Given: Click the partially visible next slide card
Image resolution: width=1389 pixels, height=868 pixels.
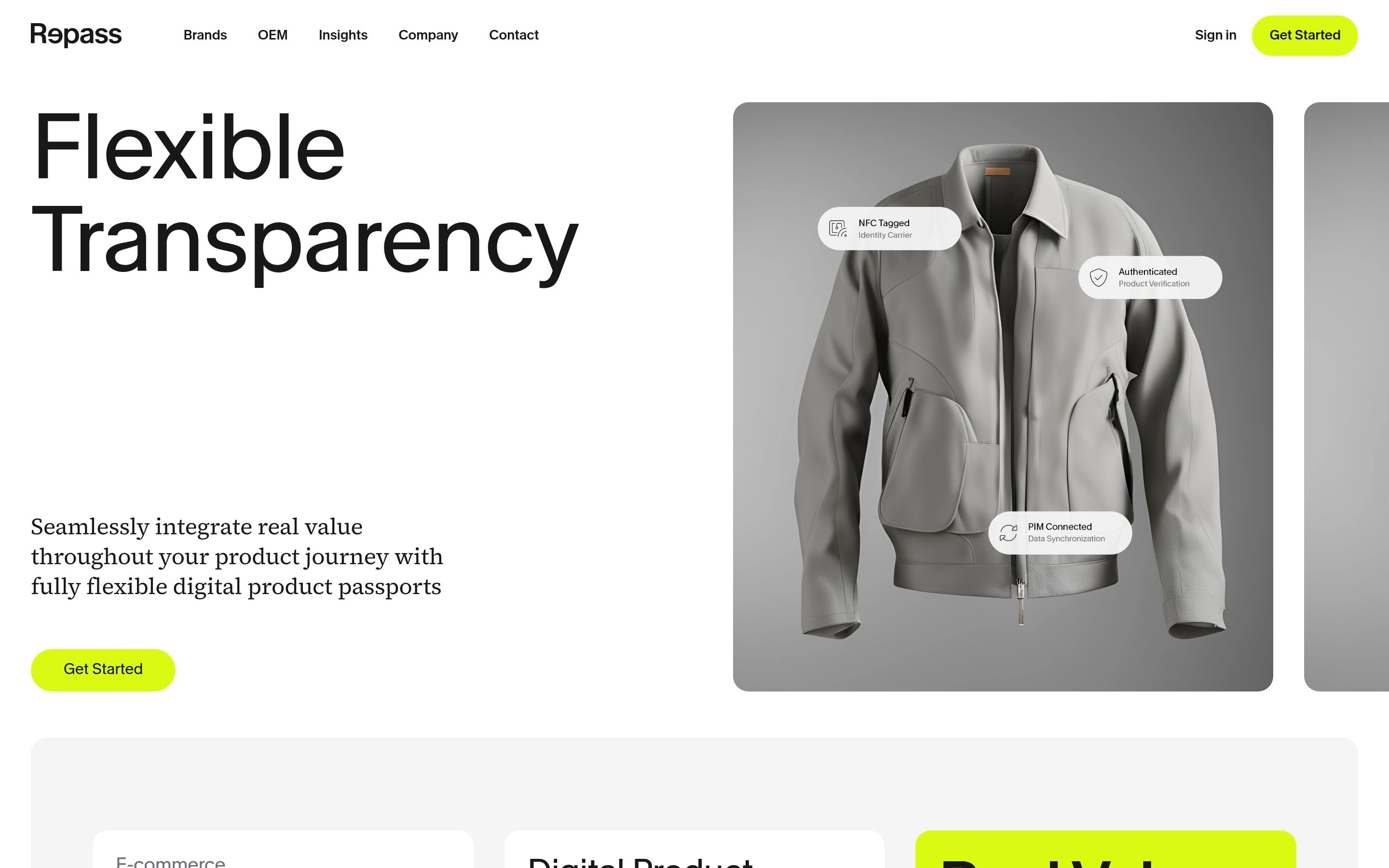Looking at the screenshot, I should 1347,397.
